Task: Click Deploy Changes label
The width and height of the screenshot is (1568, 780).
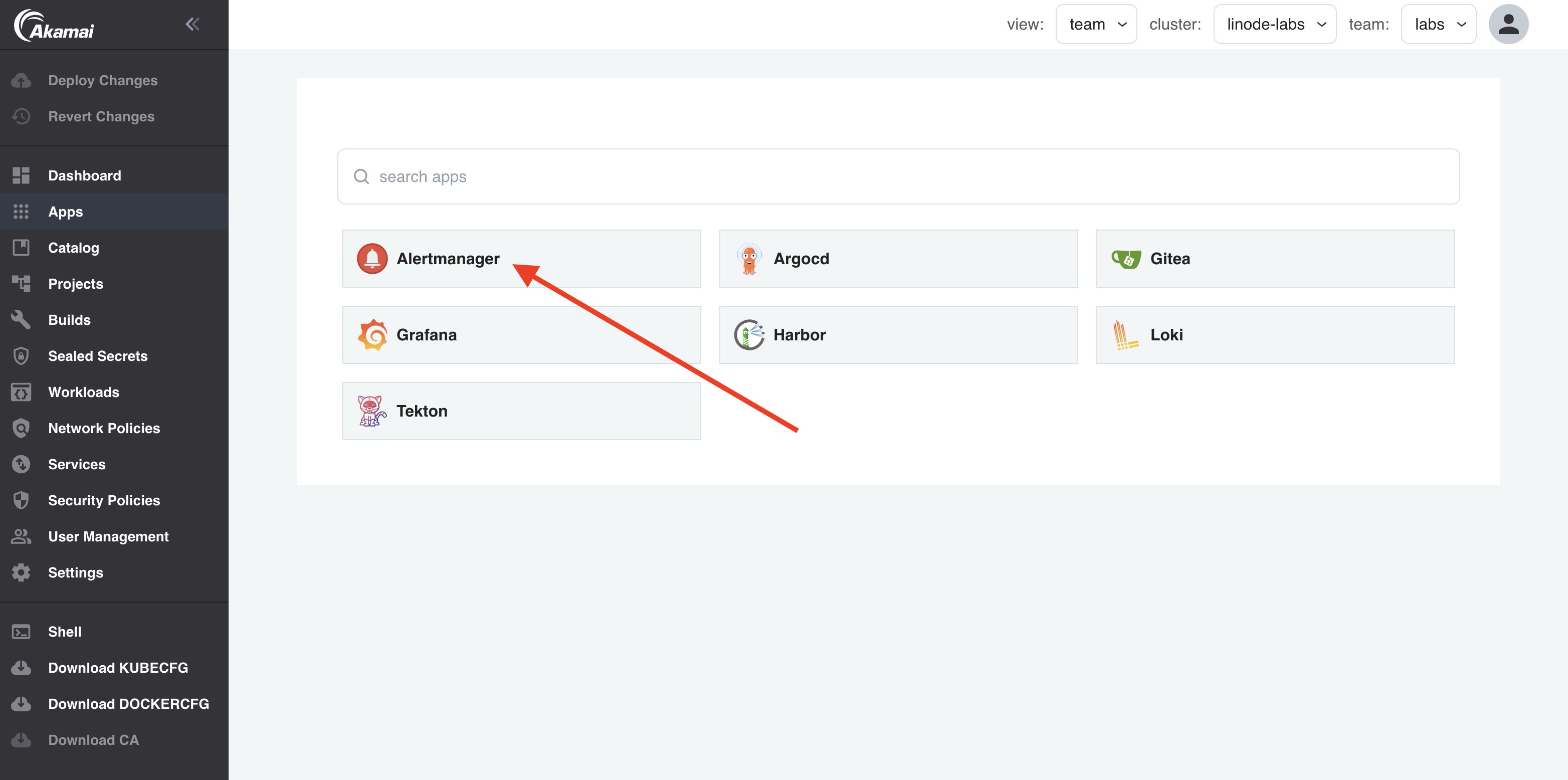Action: coord(103,80)
